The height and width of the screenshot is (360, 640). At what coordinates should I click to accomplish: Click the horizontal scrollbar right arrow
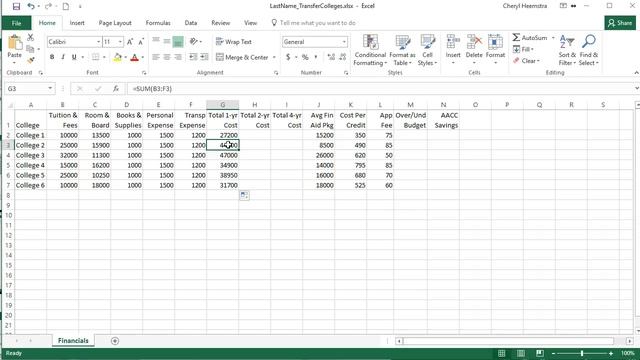click(629, 341)
